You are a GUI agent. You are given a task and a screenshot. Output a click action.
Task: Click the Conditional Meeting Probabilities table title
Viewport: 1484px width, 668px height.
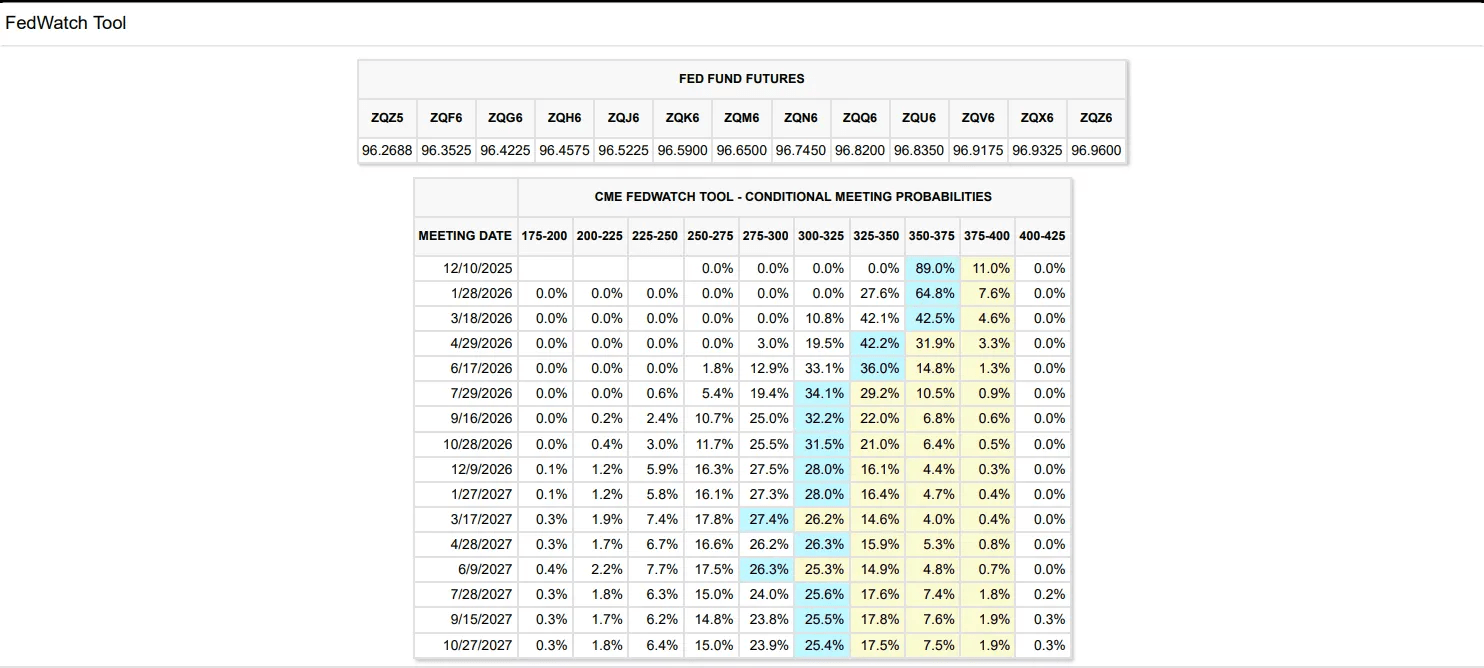(x=793, y=197)
